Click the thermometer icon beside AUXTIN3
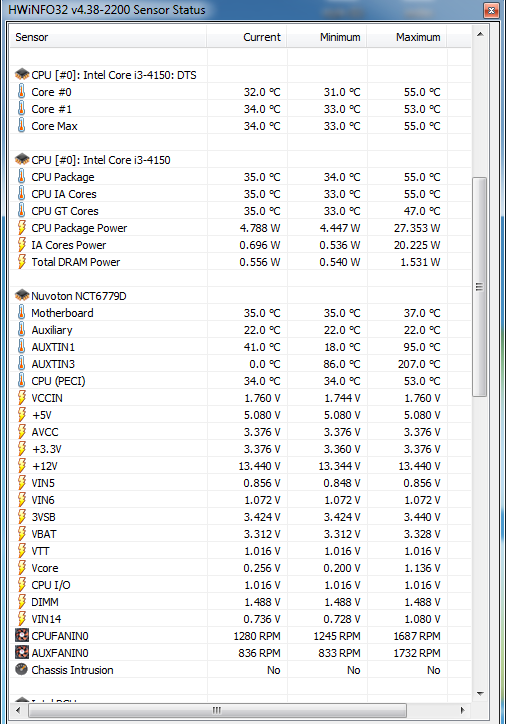Image resolution: width=506 pixels, height=724 pixels. 21,364
